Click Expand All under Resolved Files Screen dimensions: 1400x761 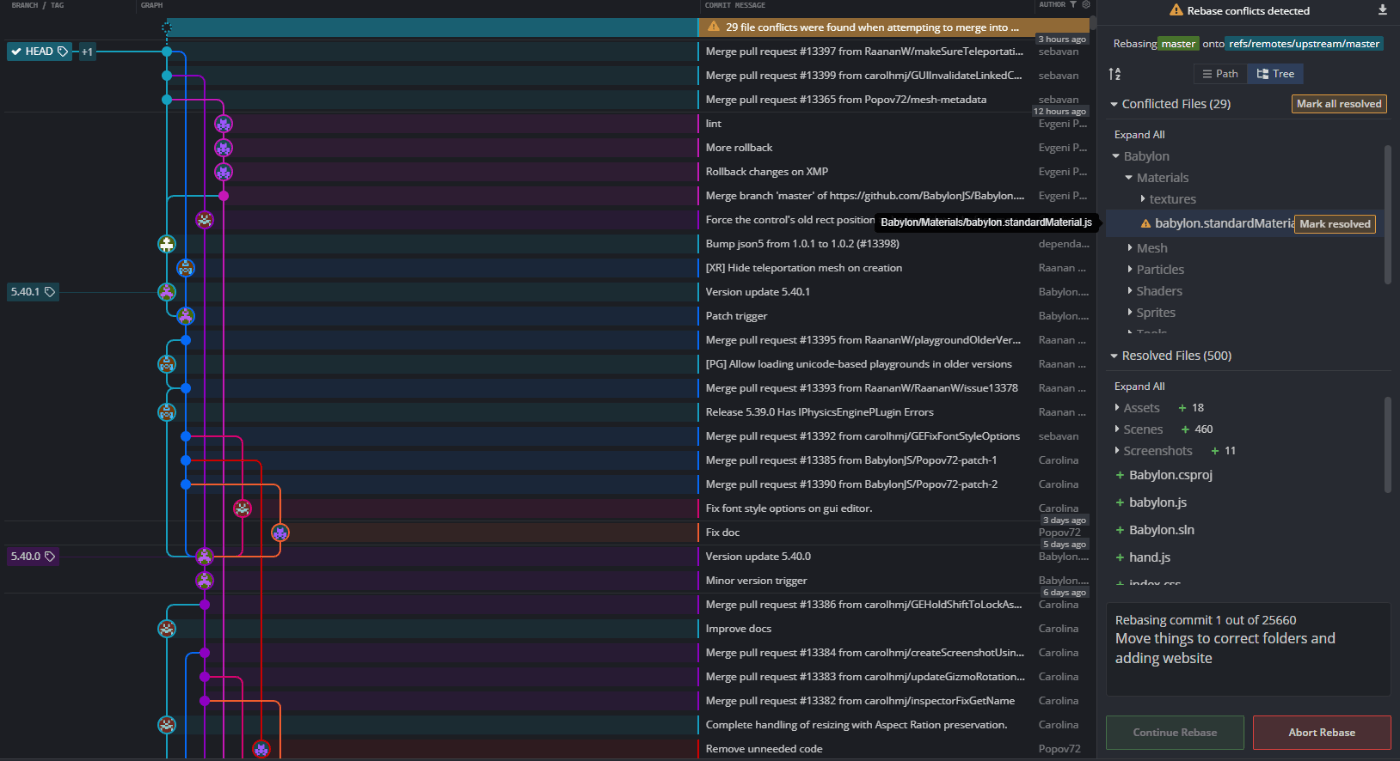tap(1139, 387)
